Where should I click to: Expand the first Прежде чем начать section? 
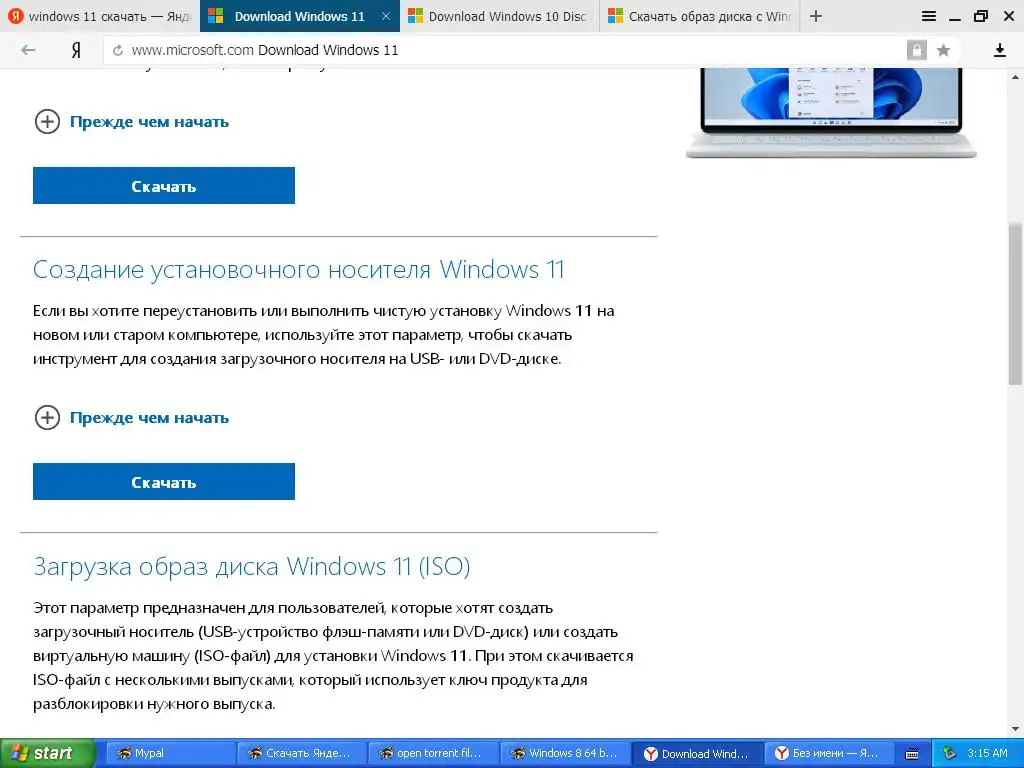coord(132,121)
